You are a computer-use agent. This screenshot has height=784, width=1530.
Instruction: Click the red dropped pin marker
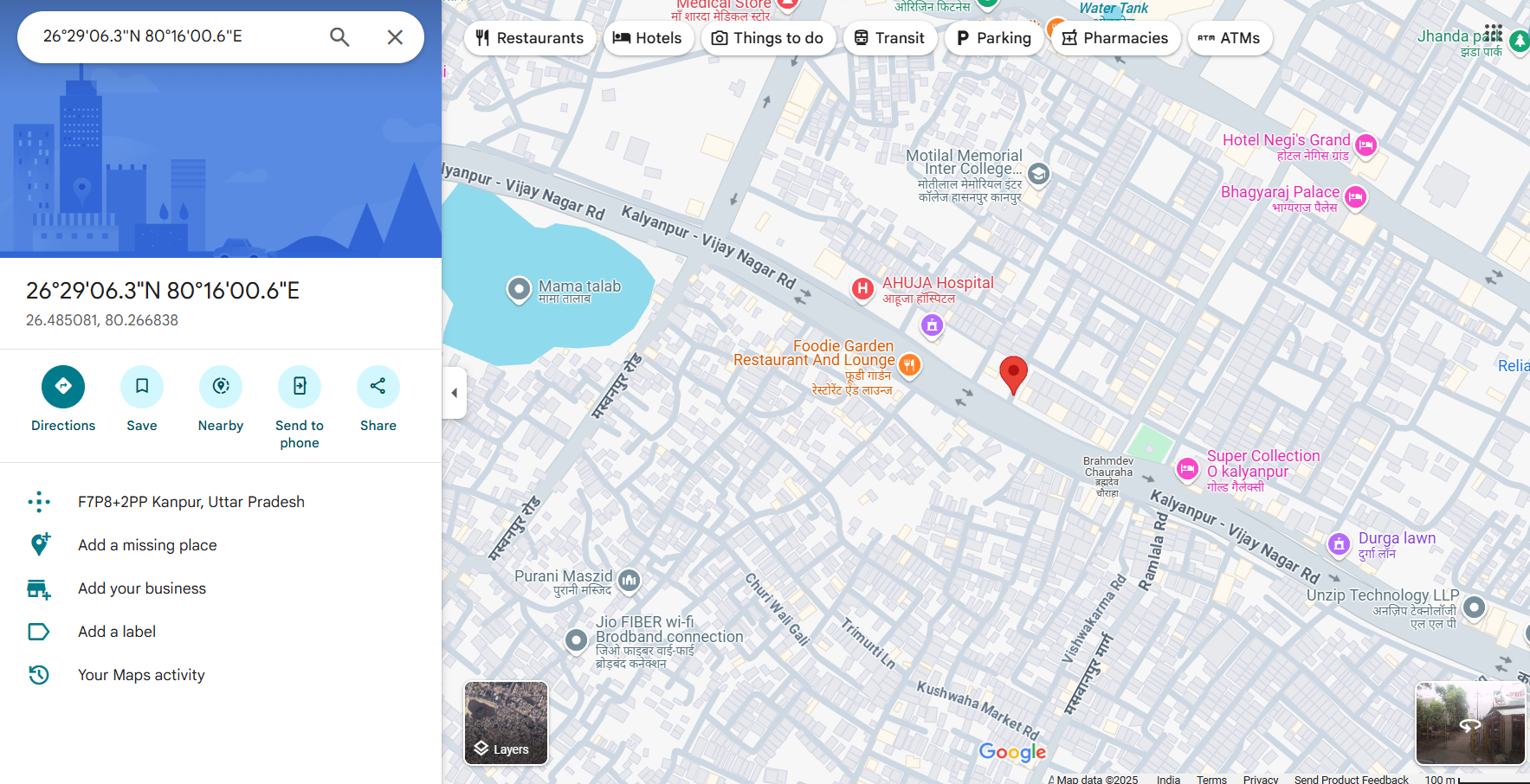coord(1013,376)
